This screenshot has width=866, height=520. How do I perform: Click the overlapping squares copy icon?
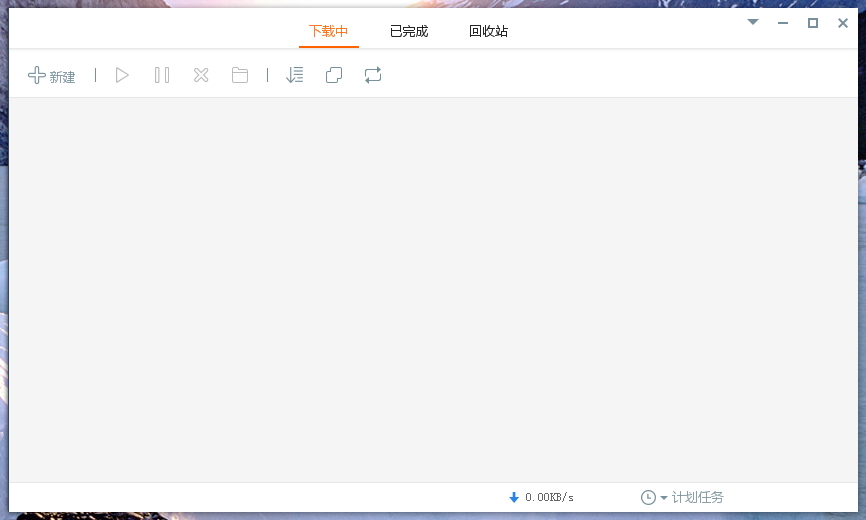tap(334, 75)
